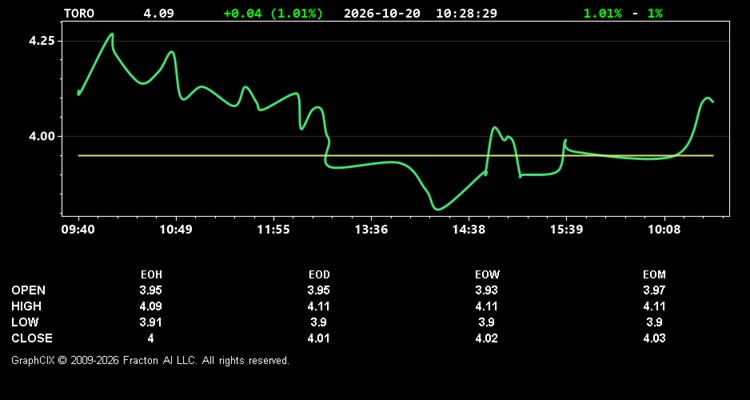
Task: Click the TORO ticker symbol
Action: 79,13
